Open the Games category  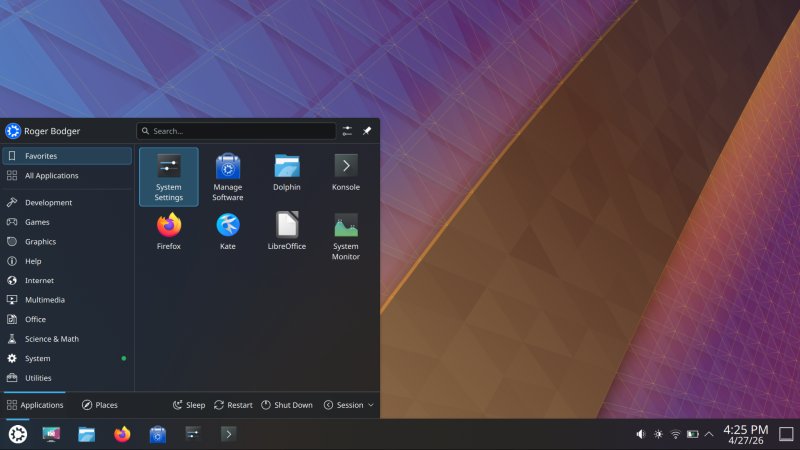[x=67, y=222]
